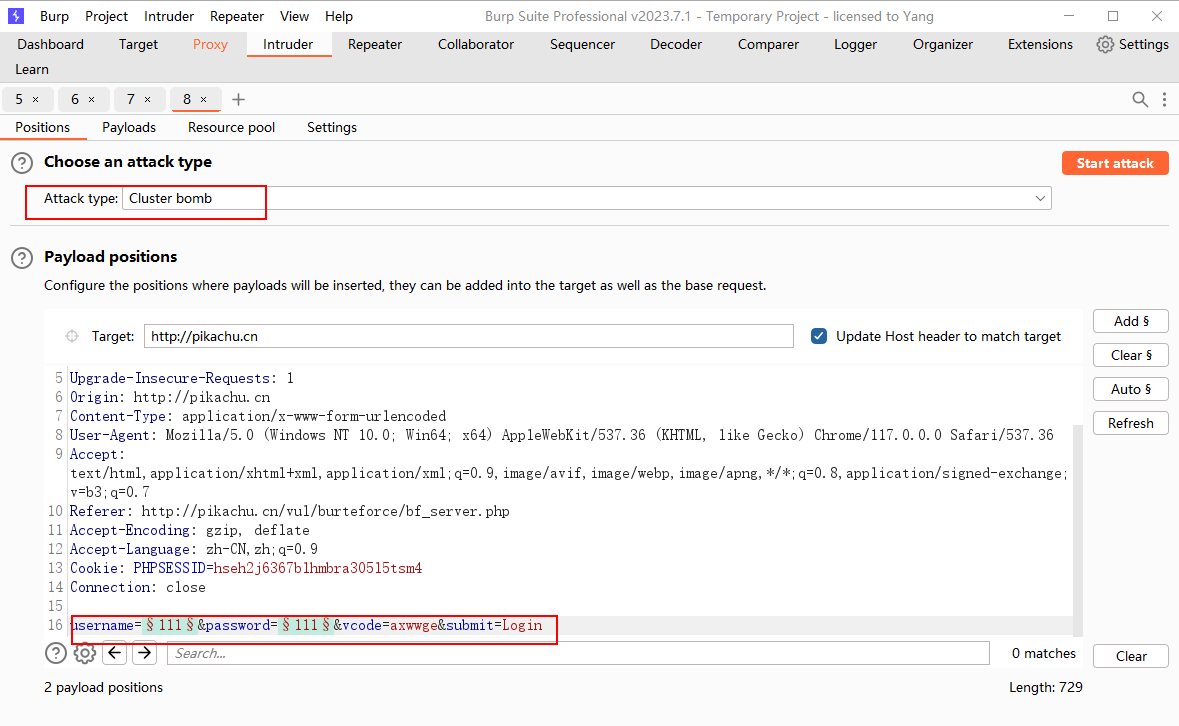Open help for Payload positions section
Viewport: 1179px width, 726px height.
click(x=21, y=258)
